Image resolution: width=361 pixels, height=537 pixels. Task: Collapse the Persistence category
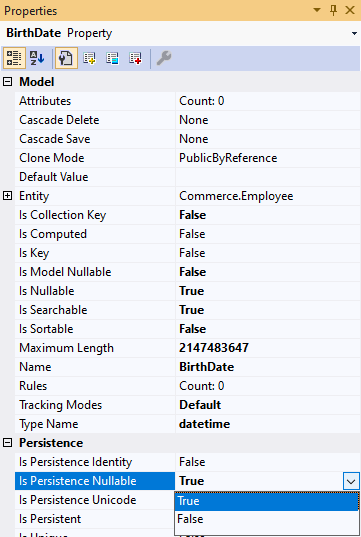(8, 443)
